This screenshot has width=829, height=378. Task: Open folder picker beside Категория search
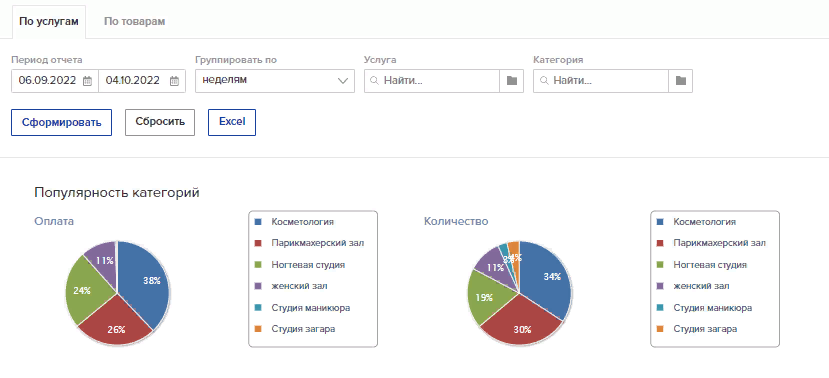[x=680, y=81]
